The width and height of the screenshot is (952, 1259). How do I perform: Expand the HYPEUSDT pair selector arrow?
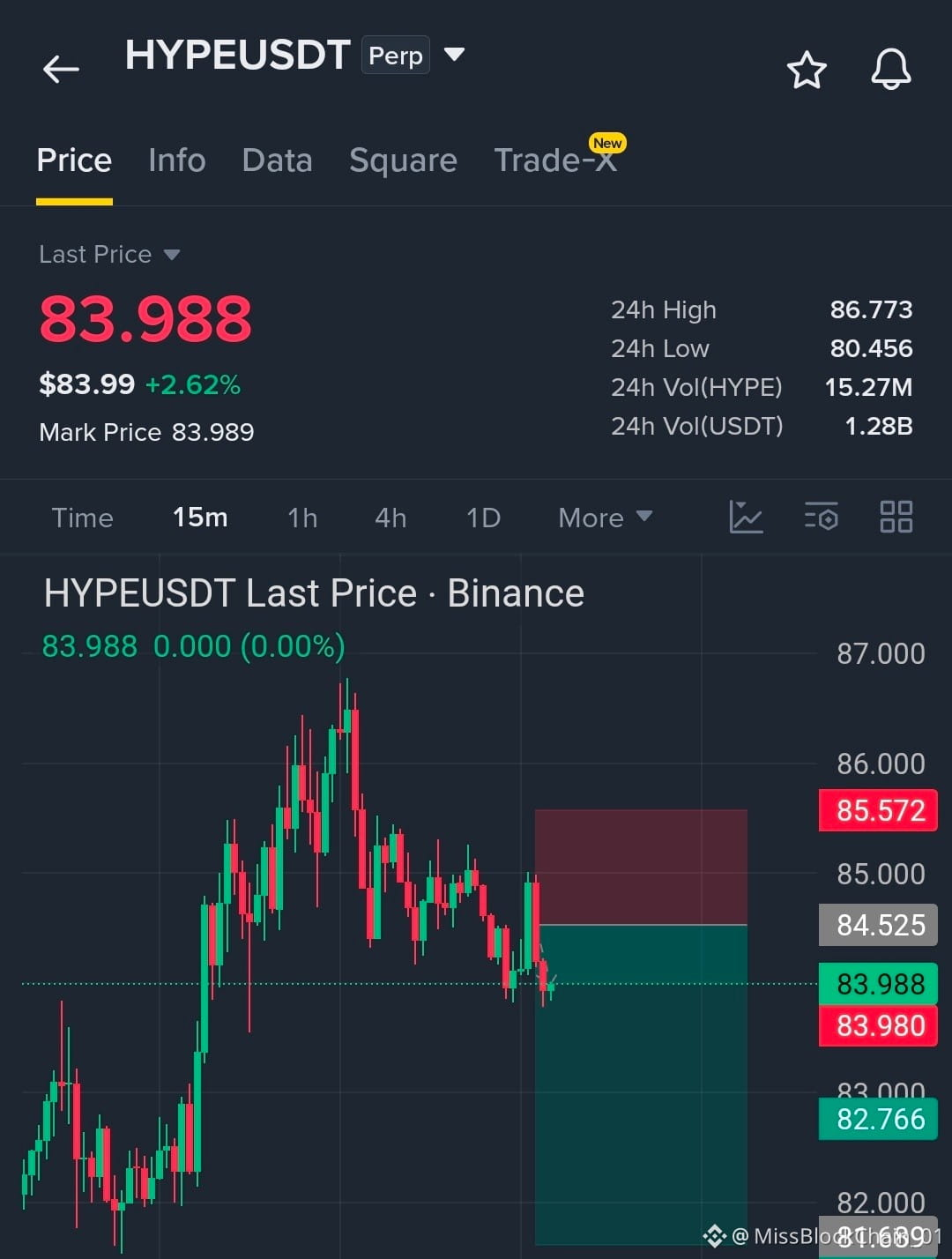click(x=454, y=55)
